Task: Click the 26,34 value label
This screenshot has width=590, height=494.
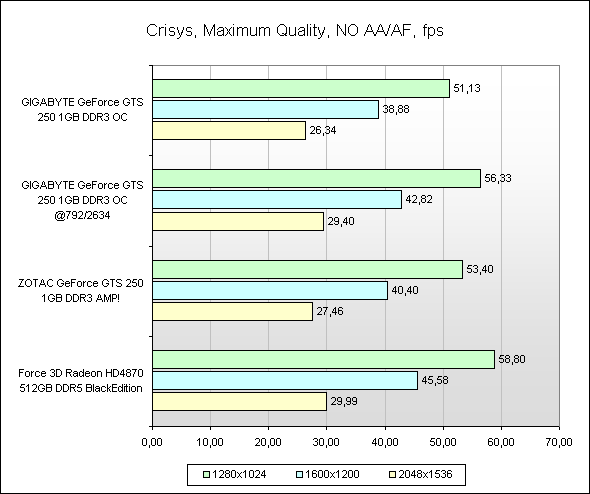Action: click(x=323, y=131)
